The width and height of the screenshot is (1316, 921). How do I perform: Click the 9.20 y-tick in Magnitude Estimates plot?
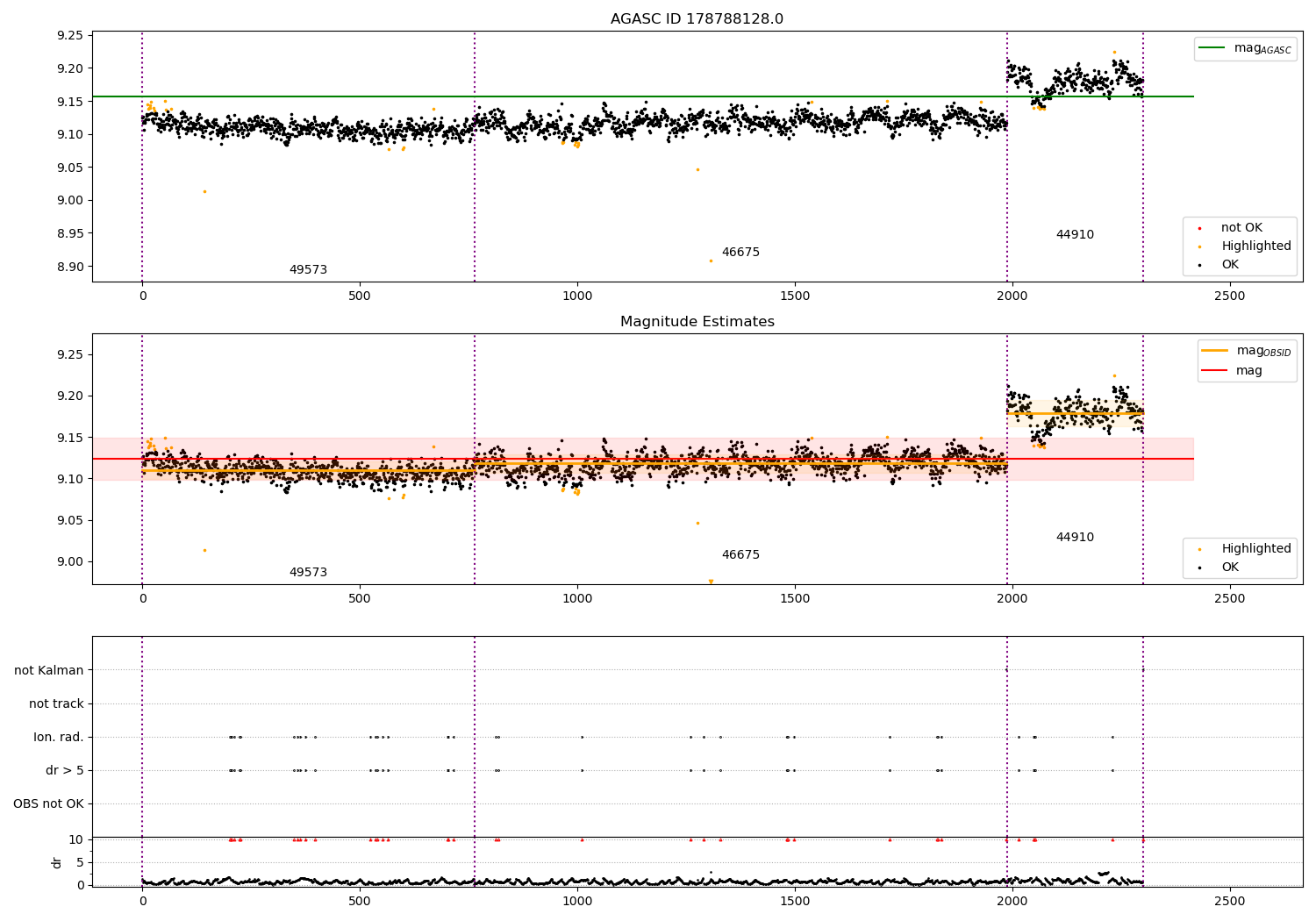[x=70, y=396]
